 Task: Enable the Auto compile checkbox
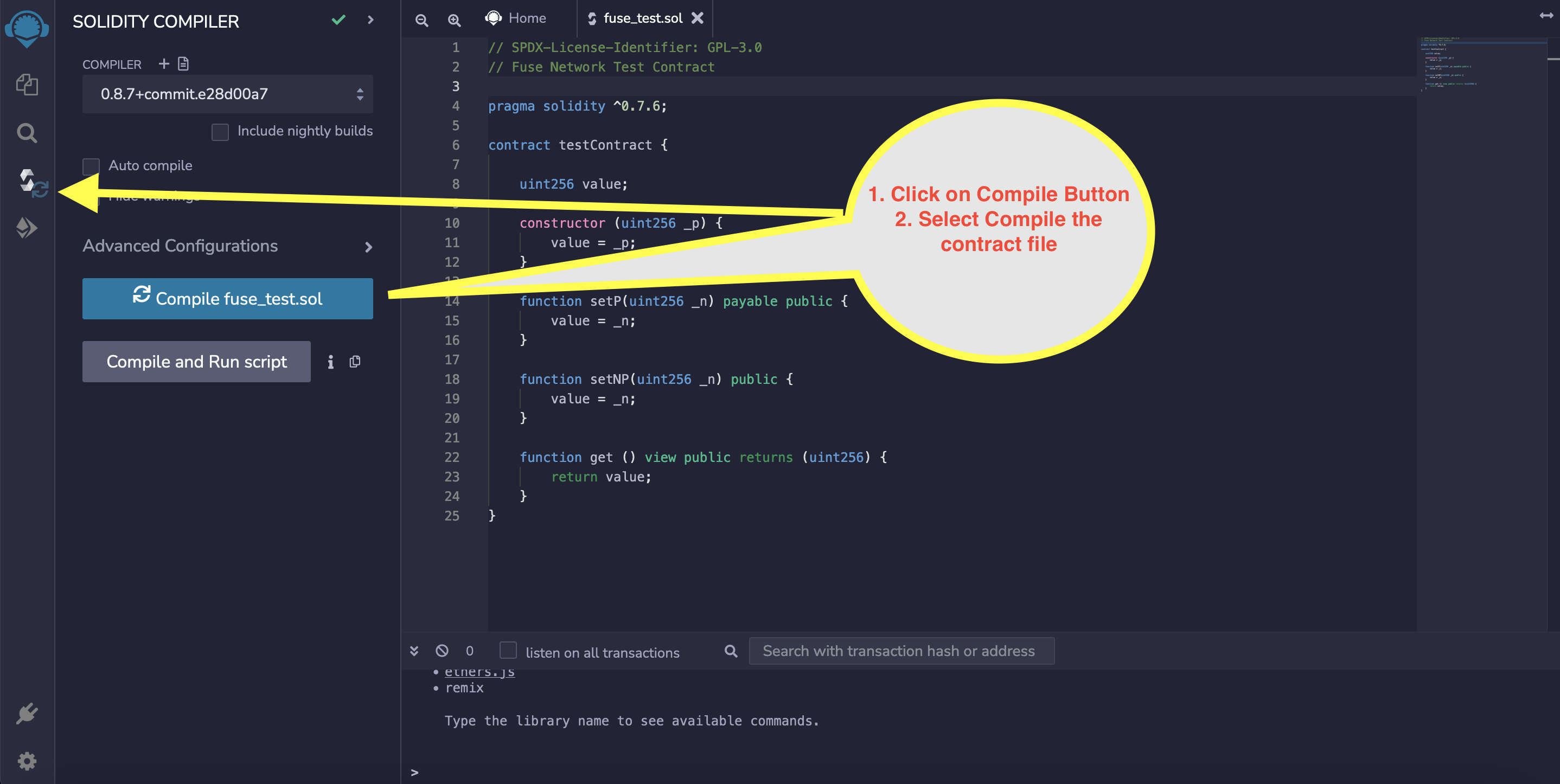(91, 166)
